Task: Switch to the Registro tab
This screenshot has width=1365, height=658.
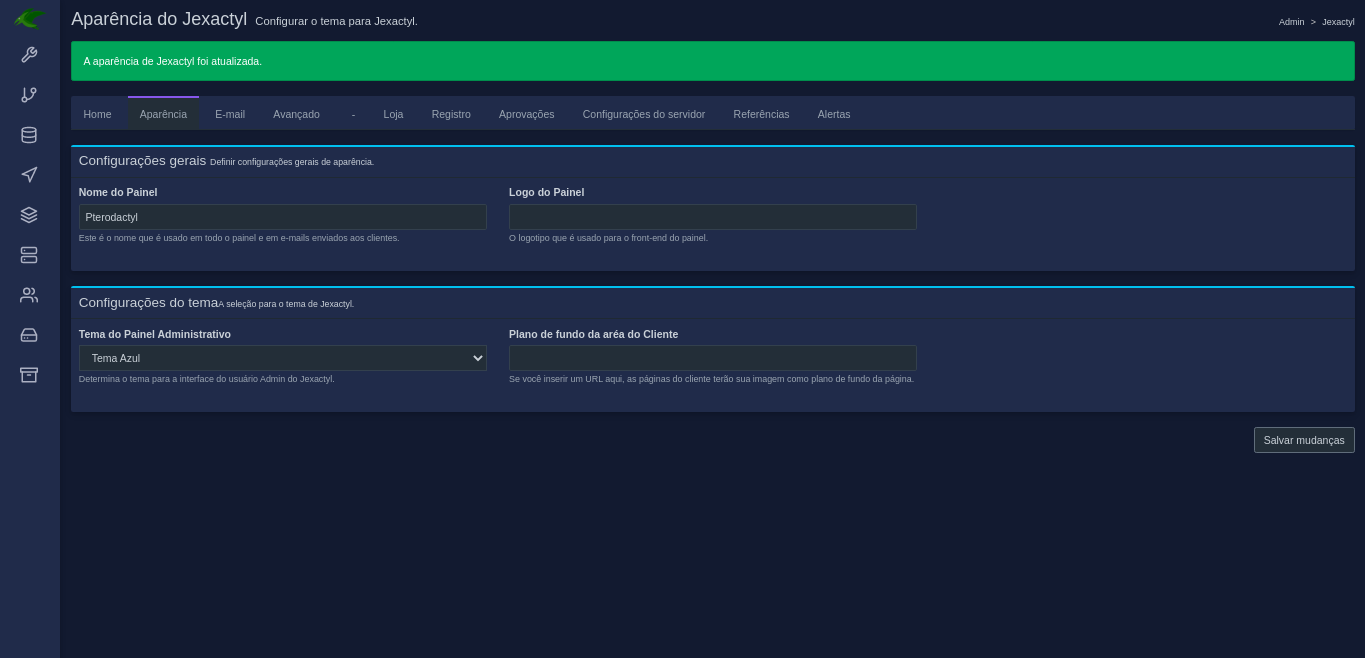Action: click(451, 114)
